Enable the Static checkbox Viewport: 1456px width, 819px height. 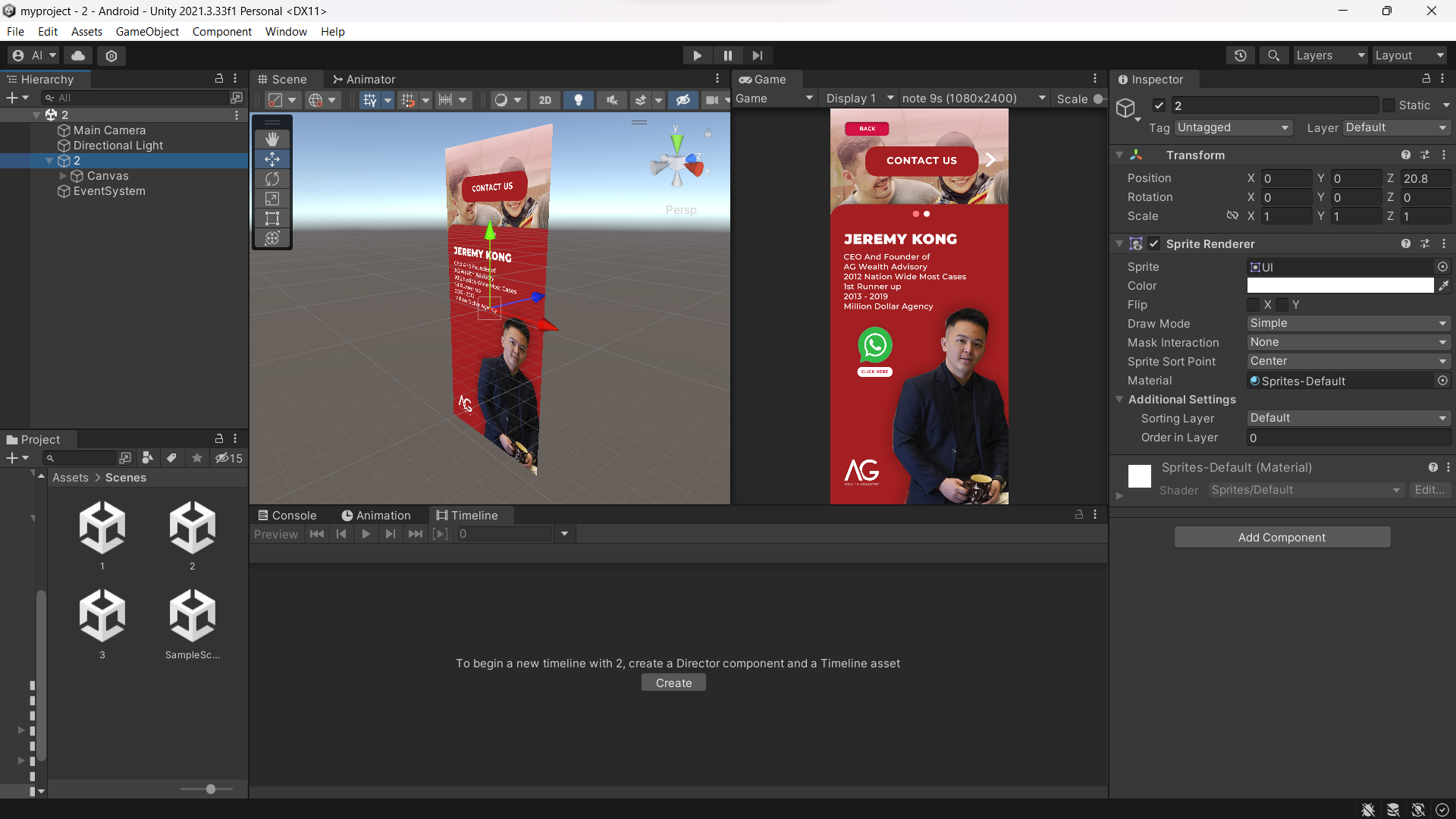click(1389, 105)
